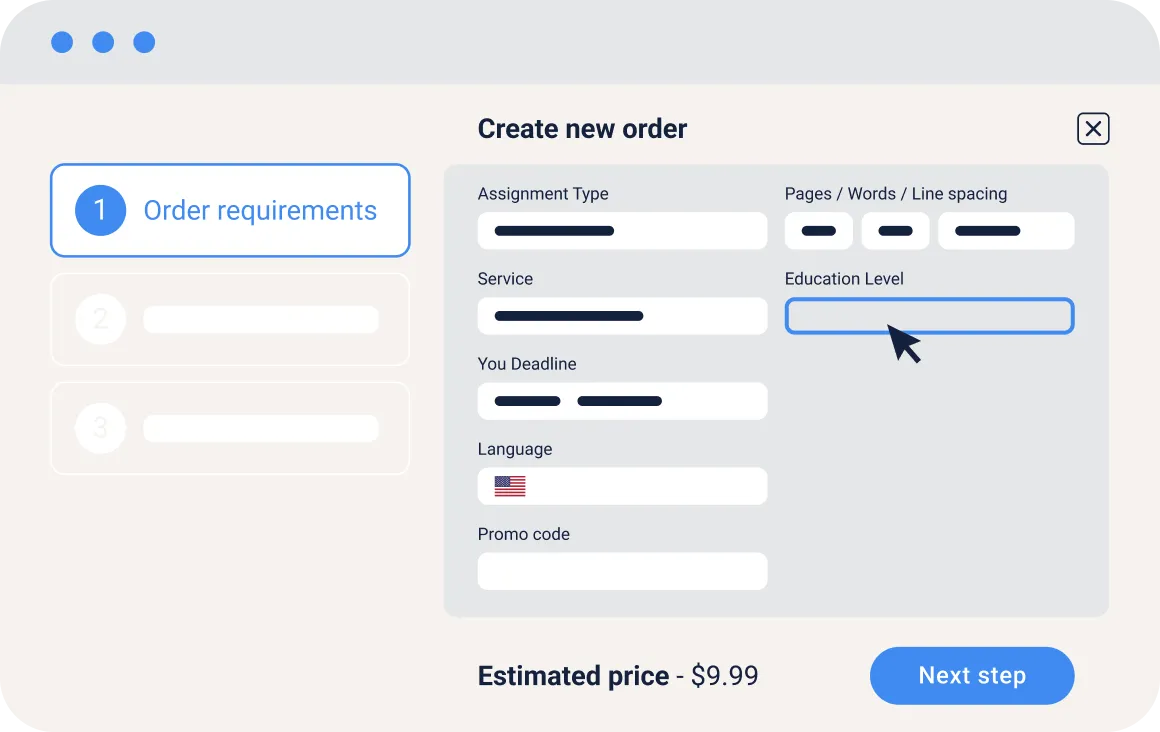The width and height of the screenshot is (1160, 732).
Task: Switch to the third order step
Action: (x=230, y=428)
